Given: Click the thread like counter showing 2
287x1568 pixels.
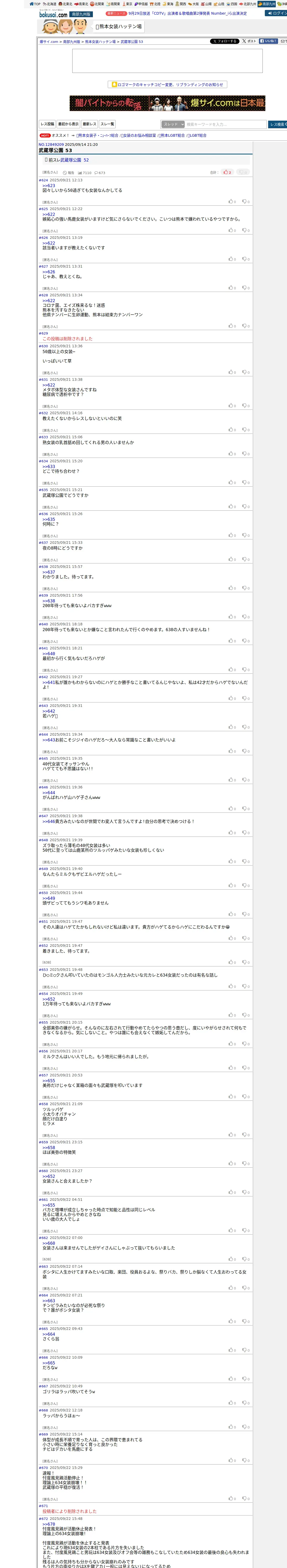Looking at the screenshot, I should [x=228, y=172].
